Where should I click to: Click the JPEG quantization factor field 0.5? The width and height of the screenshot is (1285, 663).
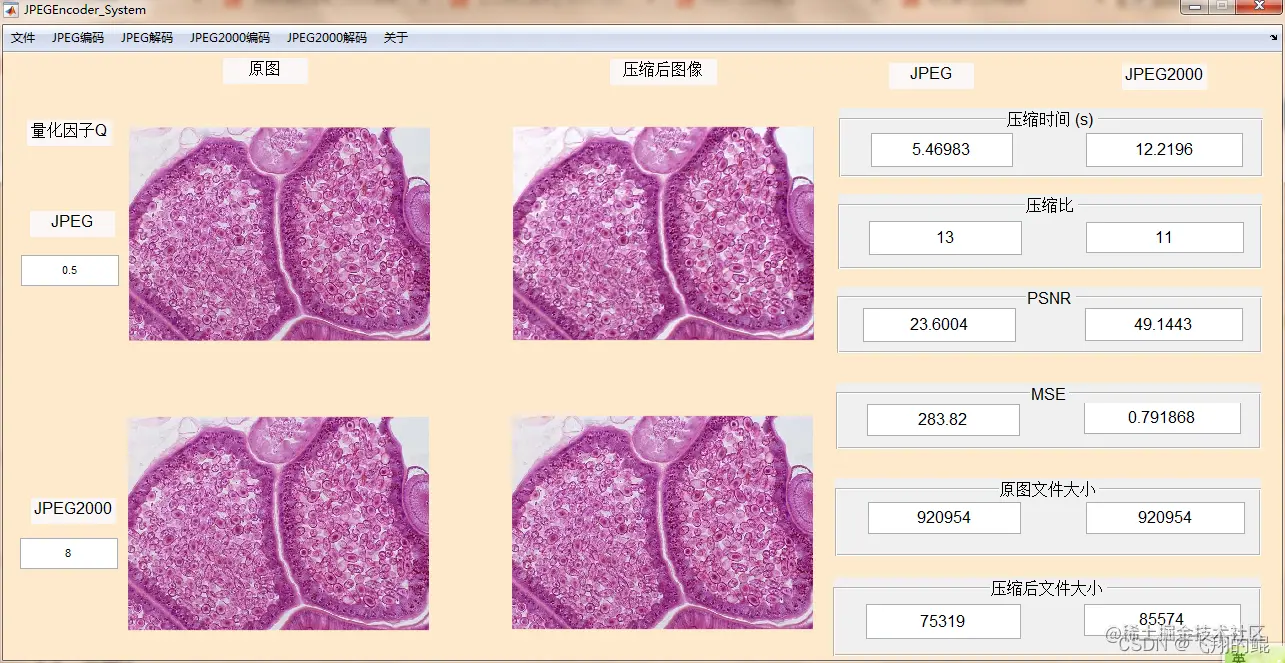point(70,270)
